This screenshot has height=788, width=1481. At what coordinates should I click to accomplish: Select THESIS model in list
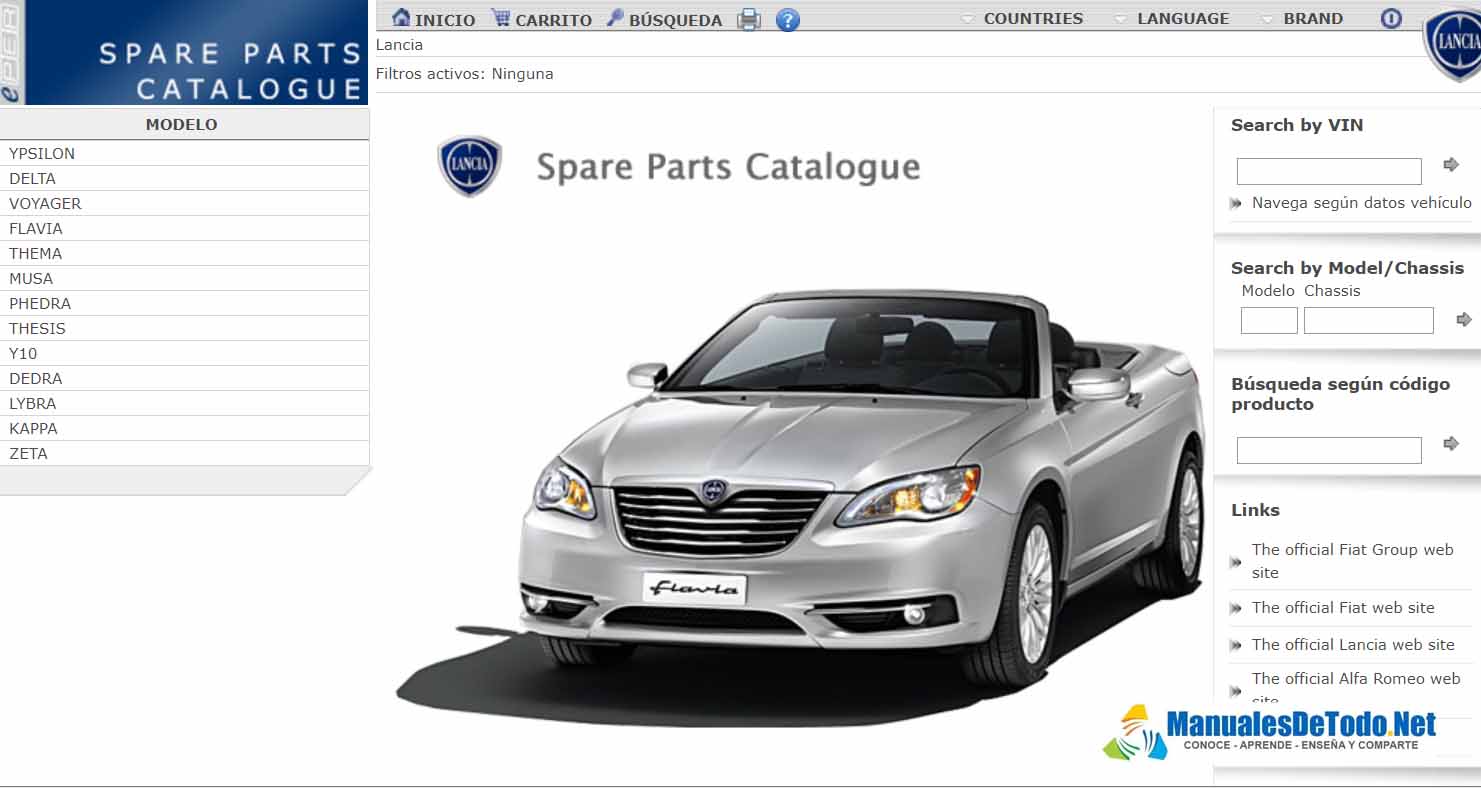tap(184, 328)
